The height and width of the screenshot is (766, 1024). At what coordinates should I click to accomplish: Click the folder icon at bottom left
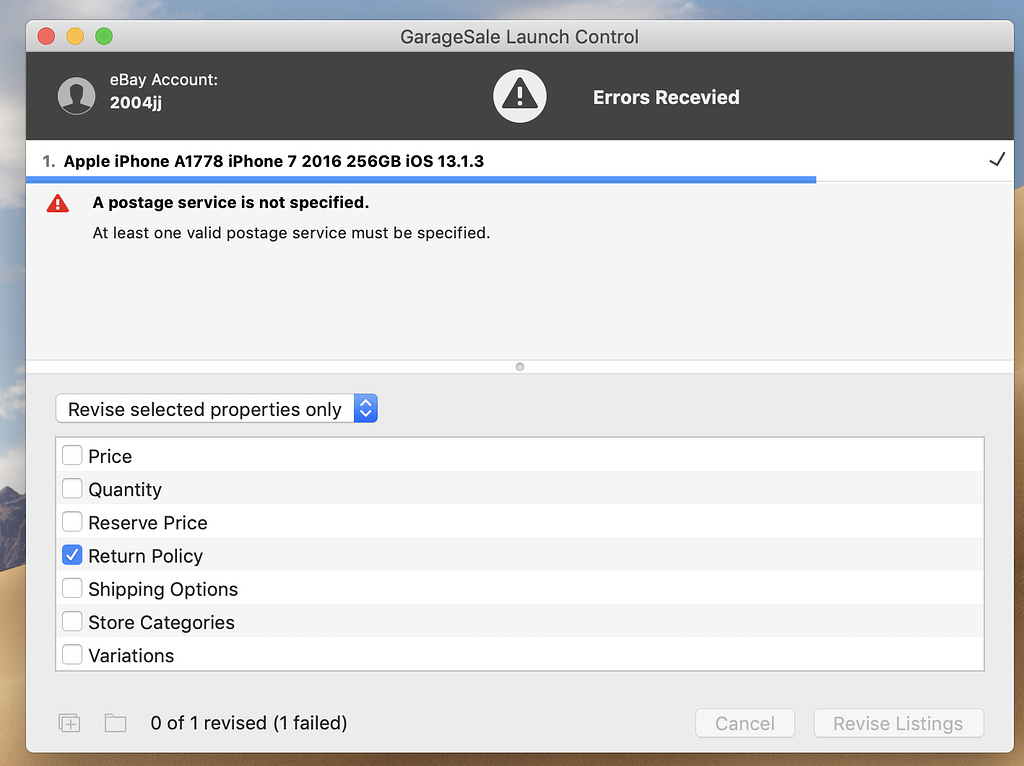116,723
